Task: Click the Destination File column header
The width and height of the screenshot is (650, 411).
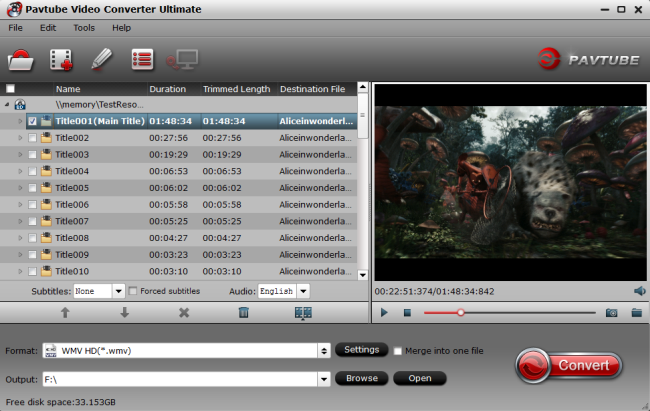Action: click(317, 89)
